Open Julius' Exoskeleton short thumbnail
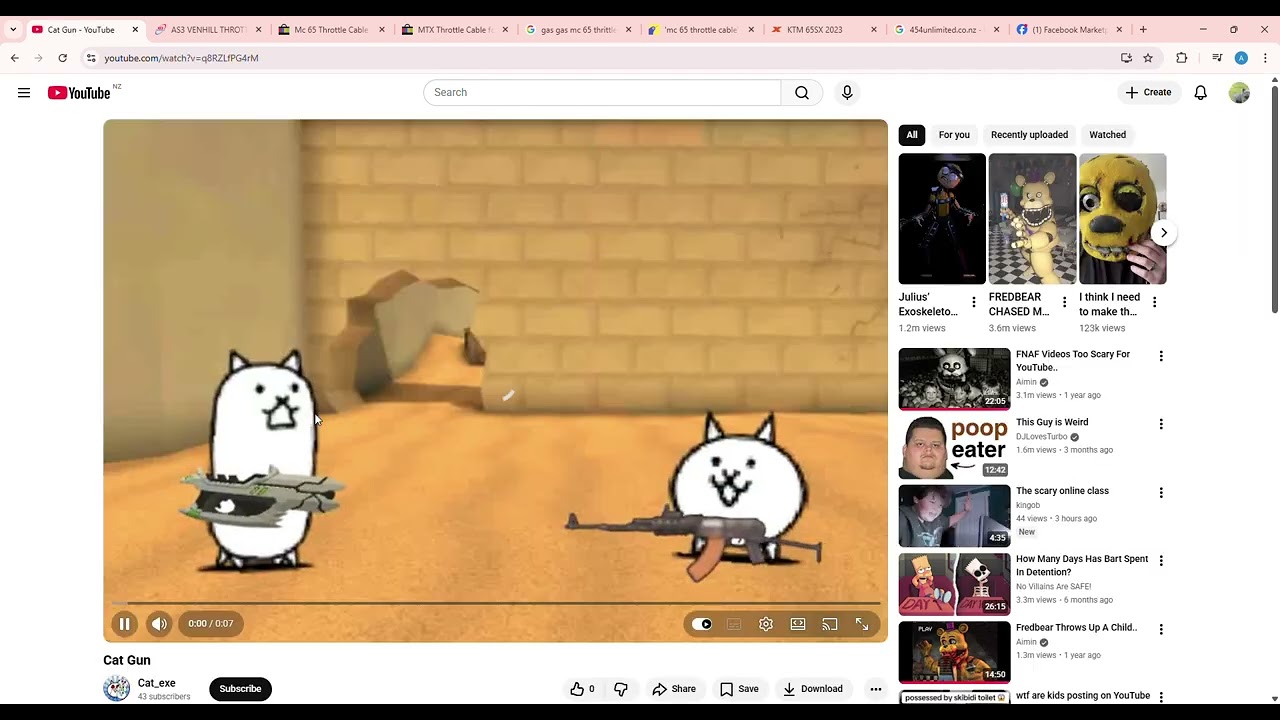This screenshot has height=720, width=1280. click(942, 219)
